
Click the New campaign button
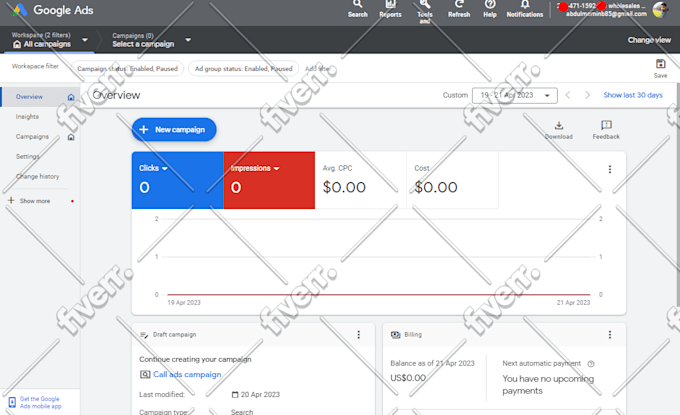(x=174, y=130)
